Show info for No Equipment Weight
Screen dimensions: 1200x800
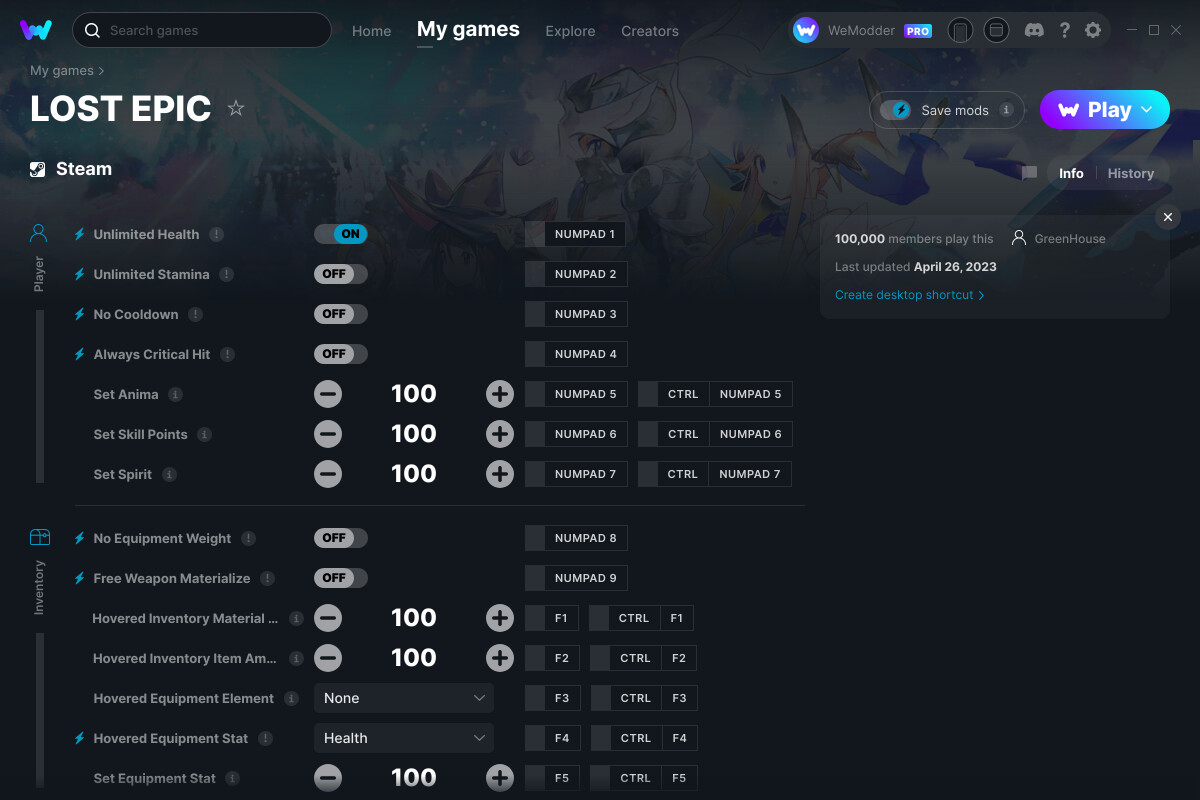click(248, 538)
